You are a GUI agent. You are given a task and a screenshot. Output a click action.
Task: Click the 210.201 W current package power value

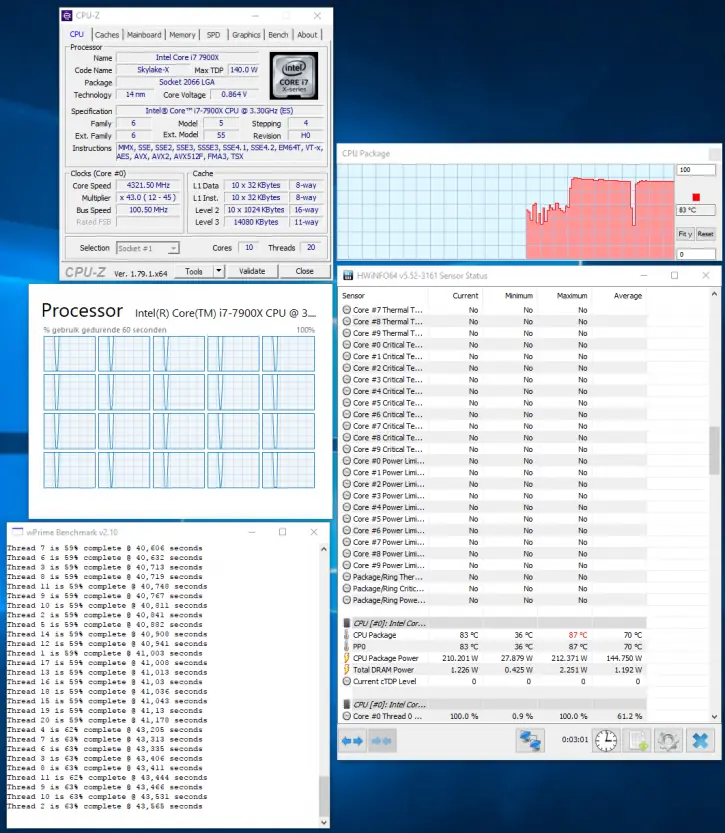(460, 658)
